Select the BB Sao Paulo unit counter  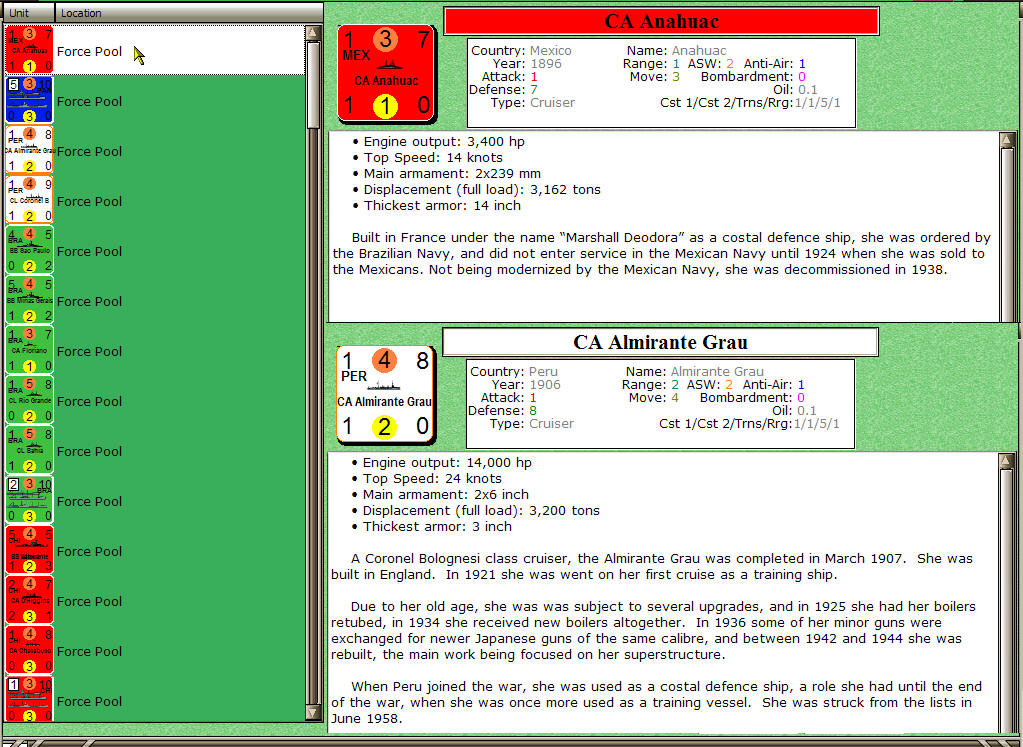[x=29, y=251]
